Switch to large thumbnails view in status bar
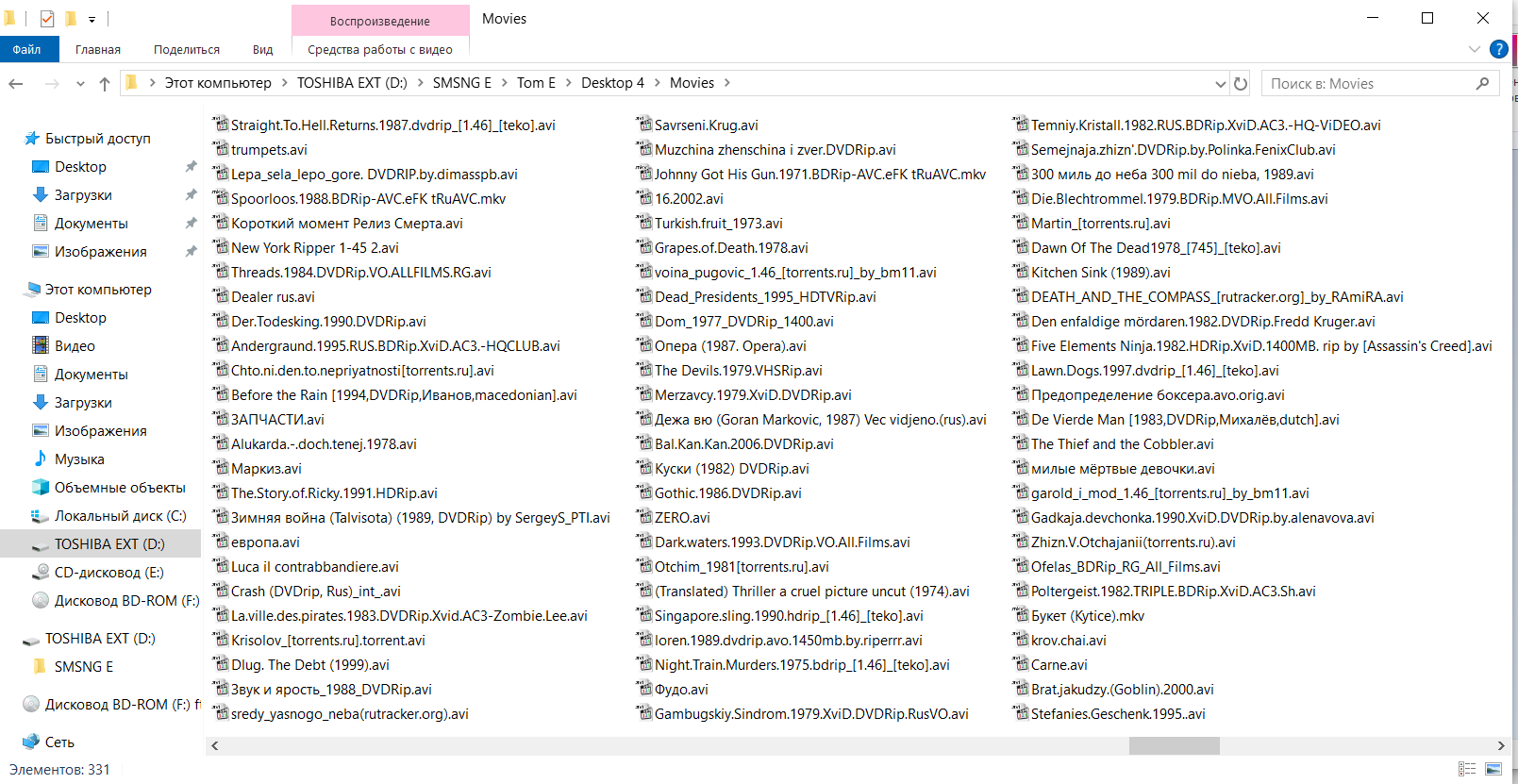Viewport: 1518px width, 784px height. coord(1493,770)
